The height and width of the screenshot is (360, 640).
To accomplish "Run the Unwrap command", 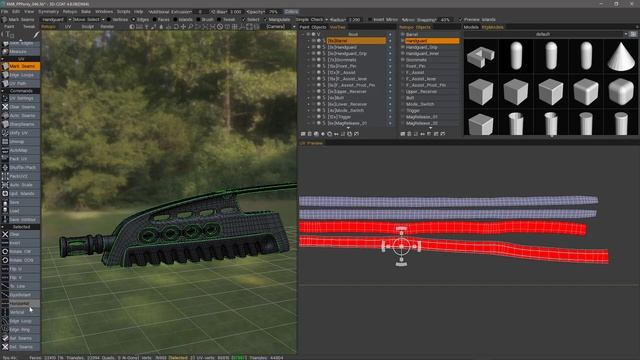I will point(20,142).
